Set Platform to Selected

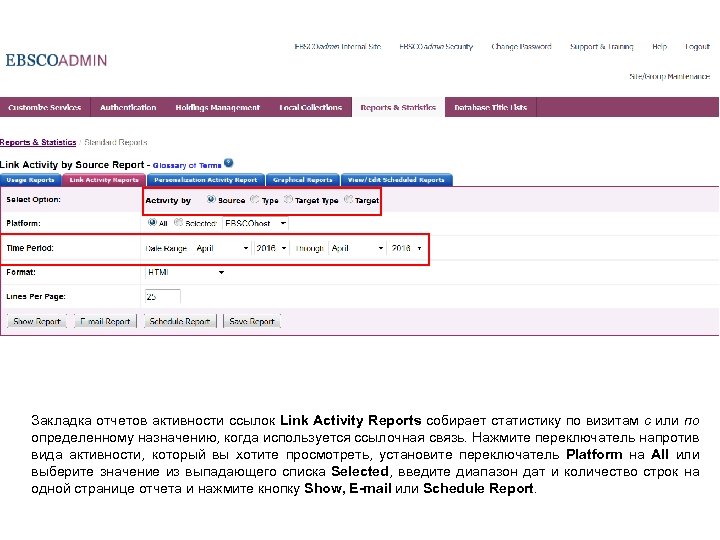[178, 223]
